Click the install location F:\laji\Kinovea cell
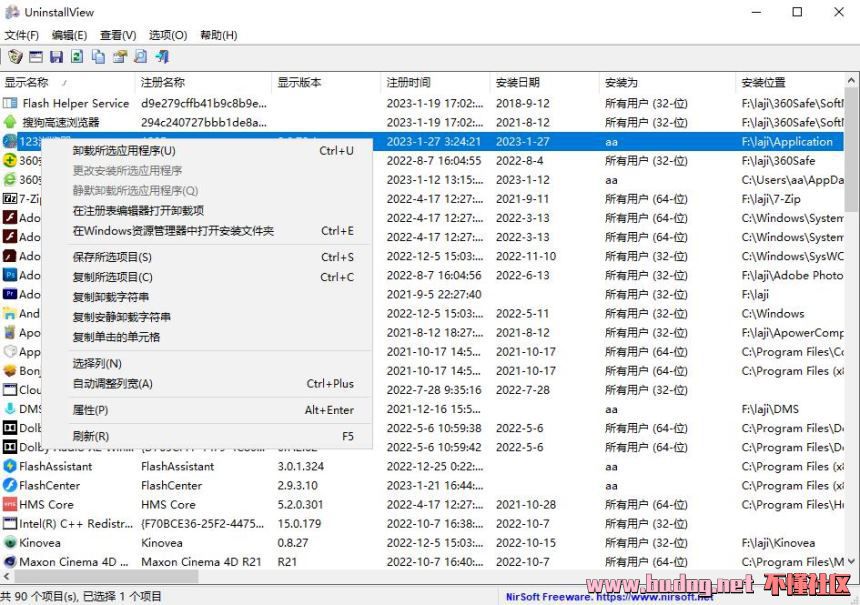Viewport: 860px width, 605px height. click(778, 543)
